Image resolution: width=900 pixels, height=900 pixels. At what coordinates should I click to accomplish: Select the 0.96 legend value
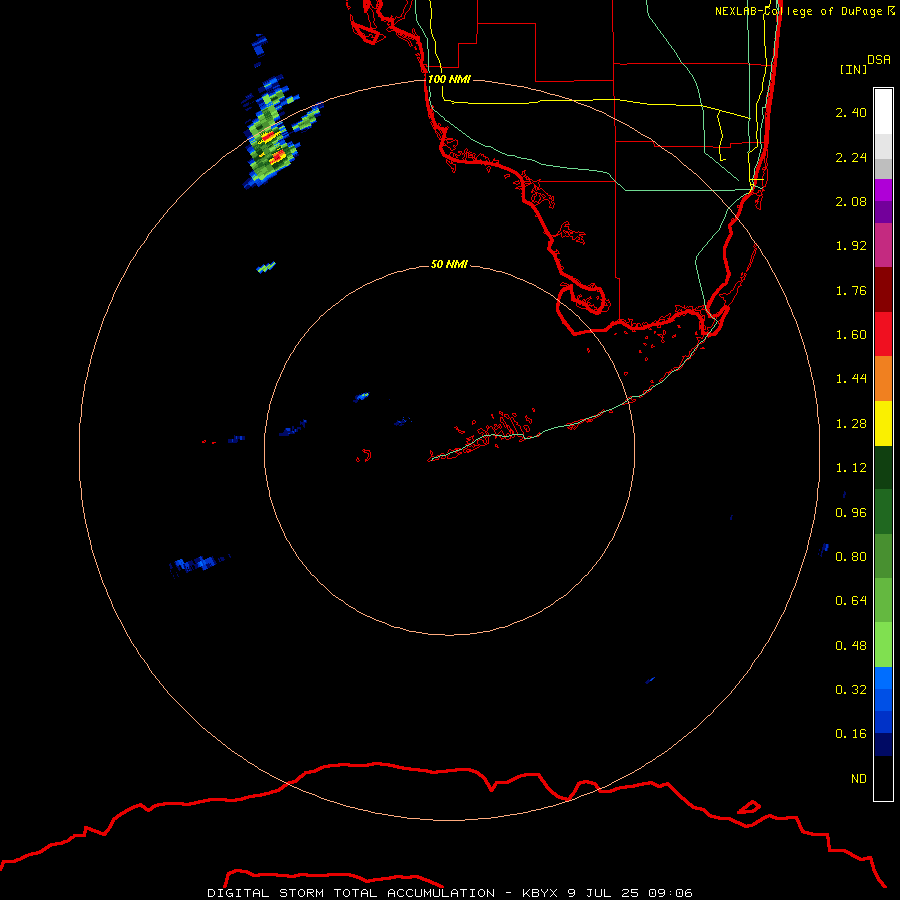pyautogui.click(x=851, y=513)
